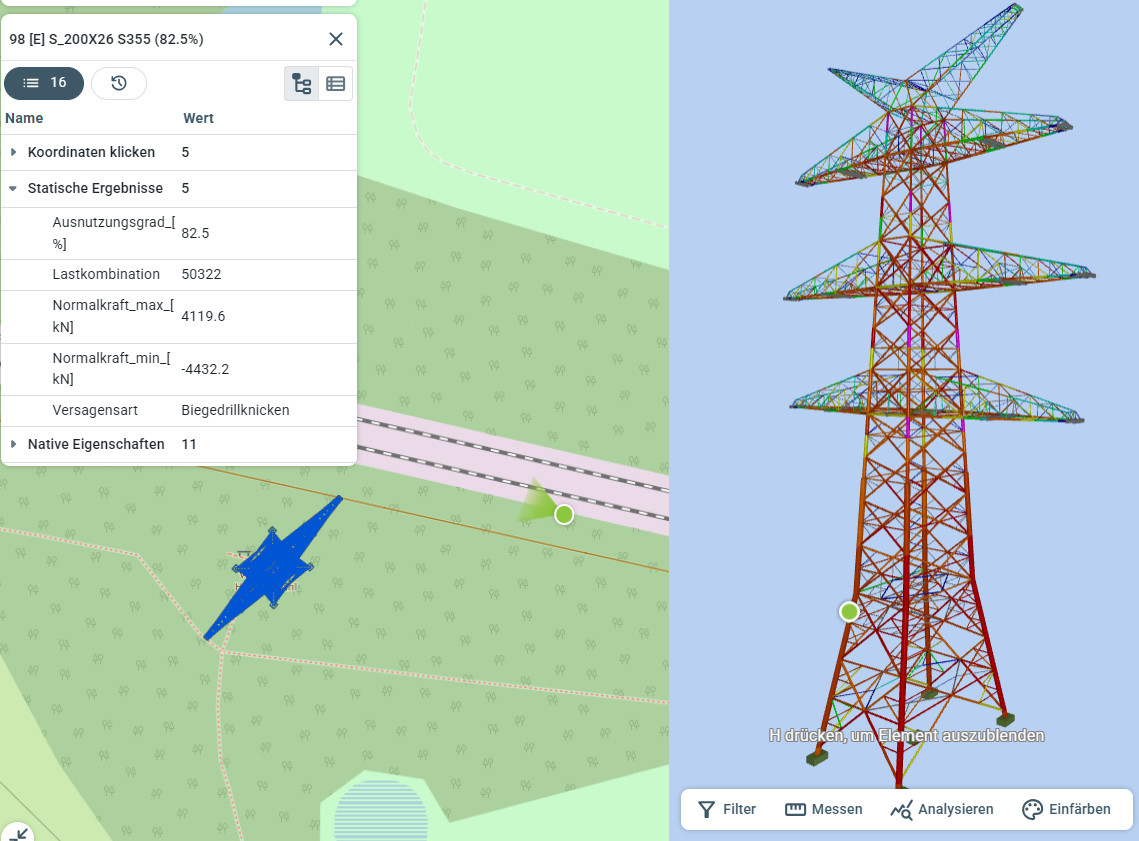Select the Lastkombination 50322 row

[x=178, y=274]
